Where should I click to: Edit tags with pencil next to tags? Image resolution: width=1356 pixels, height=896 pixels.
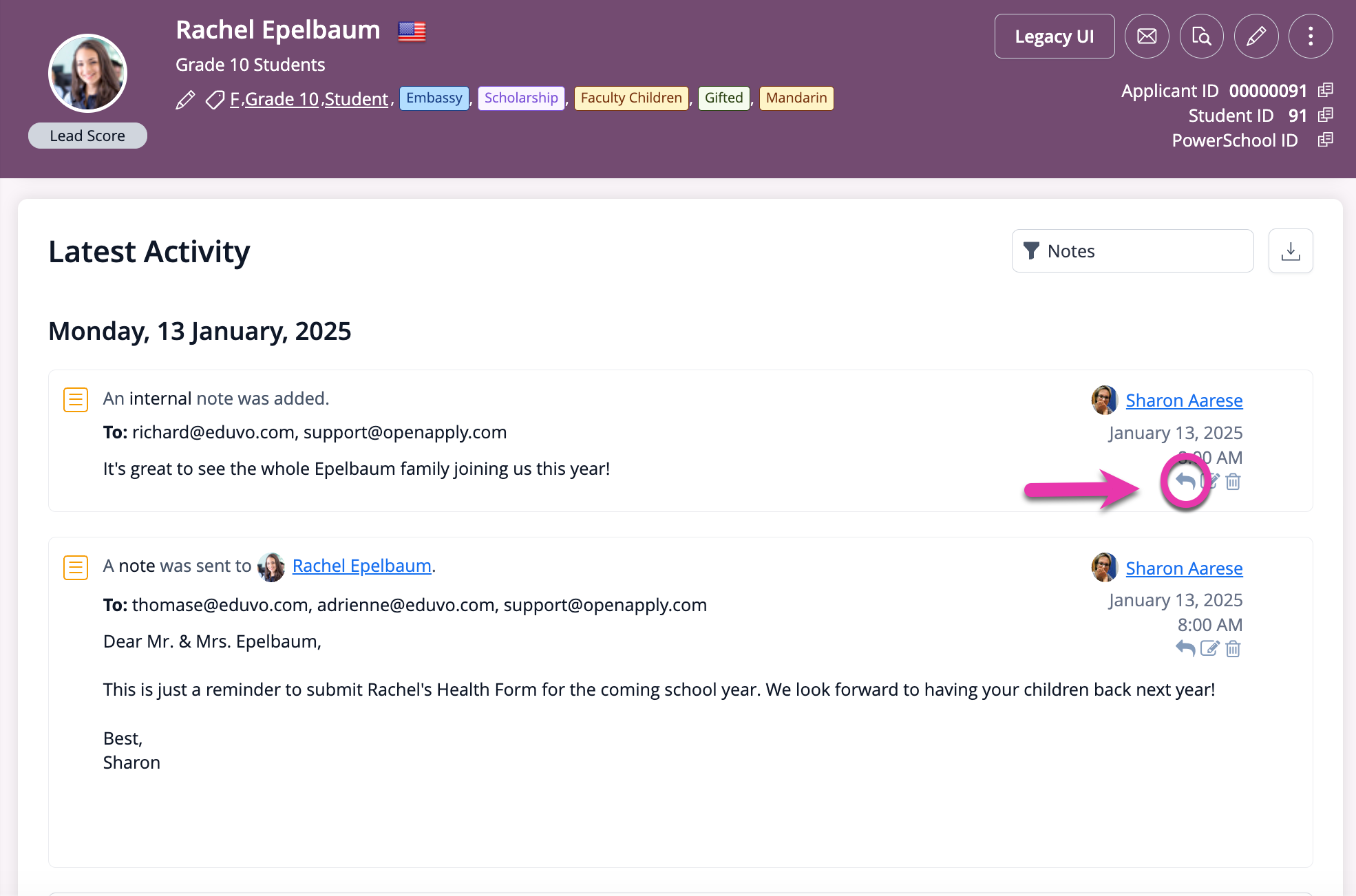185,100
